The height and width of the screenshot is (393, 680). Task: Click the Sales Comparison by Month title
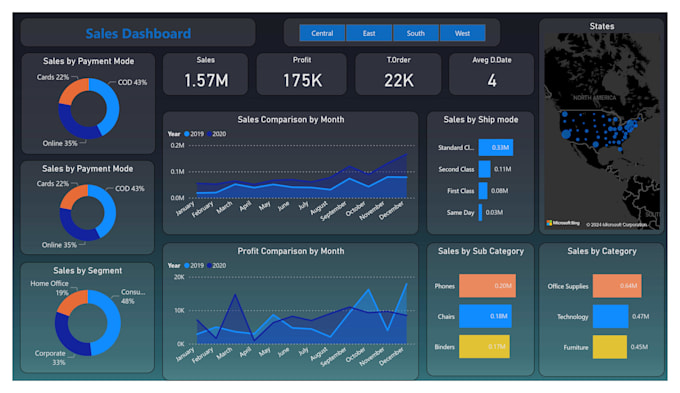pyautogui.click(x=291, y=119)
